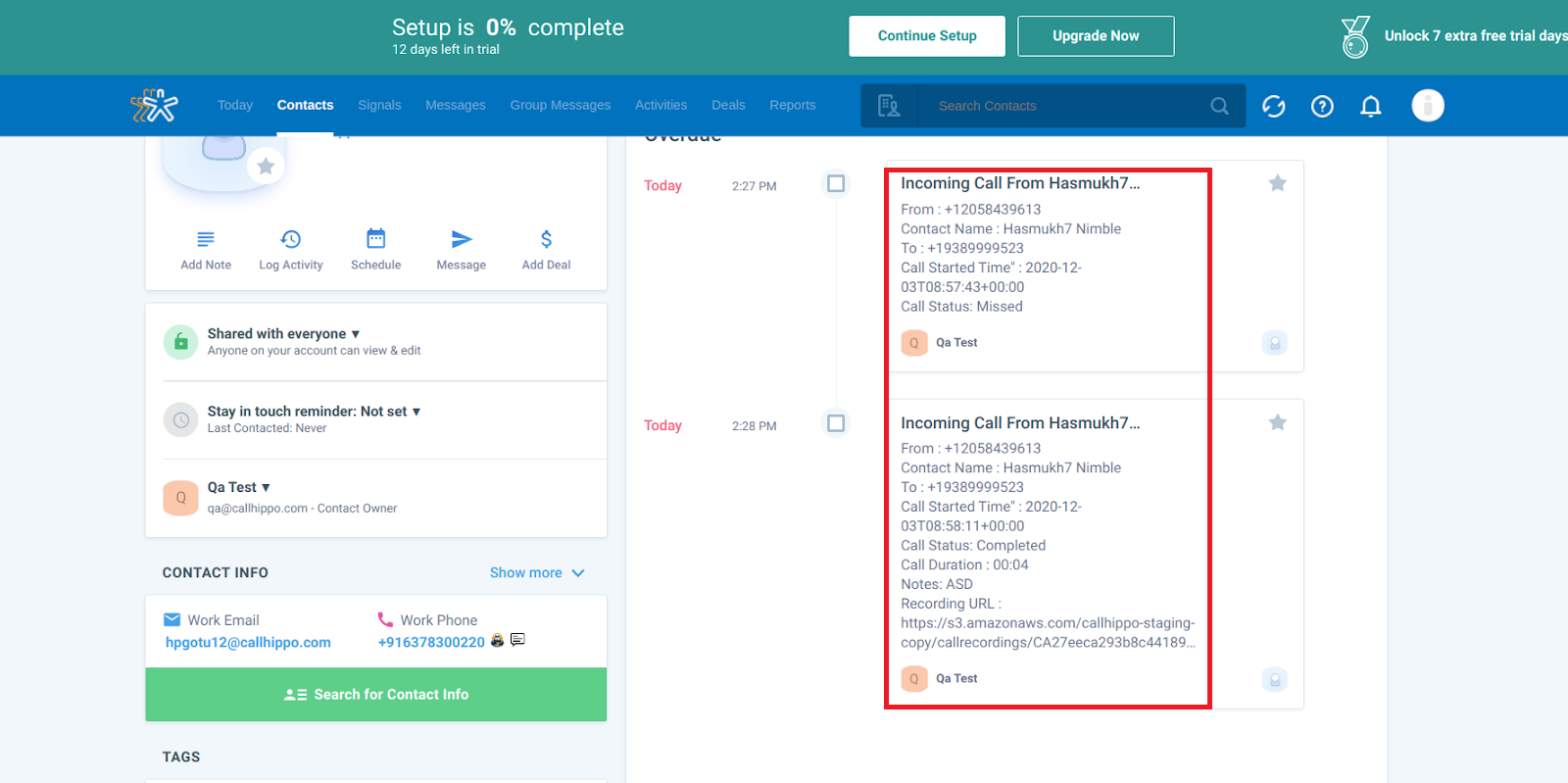This screenshot has height=783, width=1568.
Task: Star the 2:27 PM missed call activity
Action: 1277,183
